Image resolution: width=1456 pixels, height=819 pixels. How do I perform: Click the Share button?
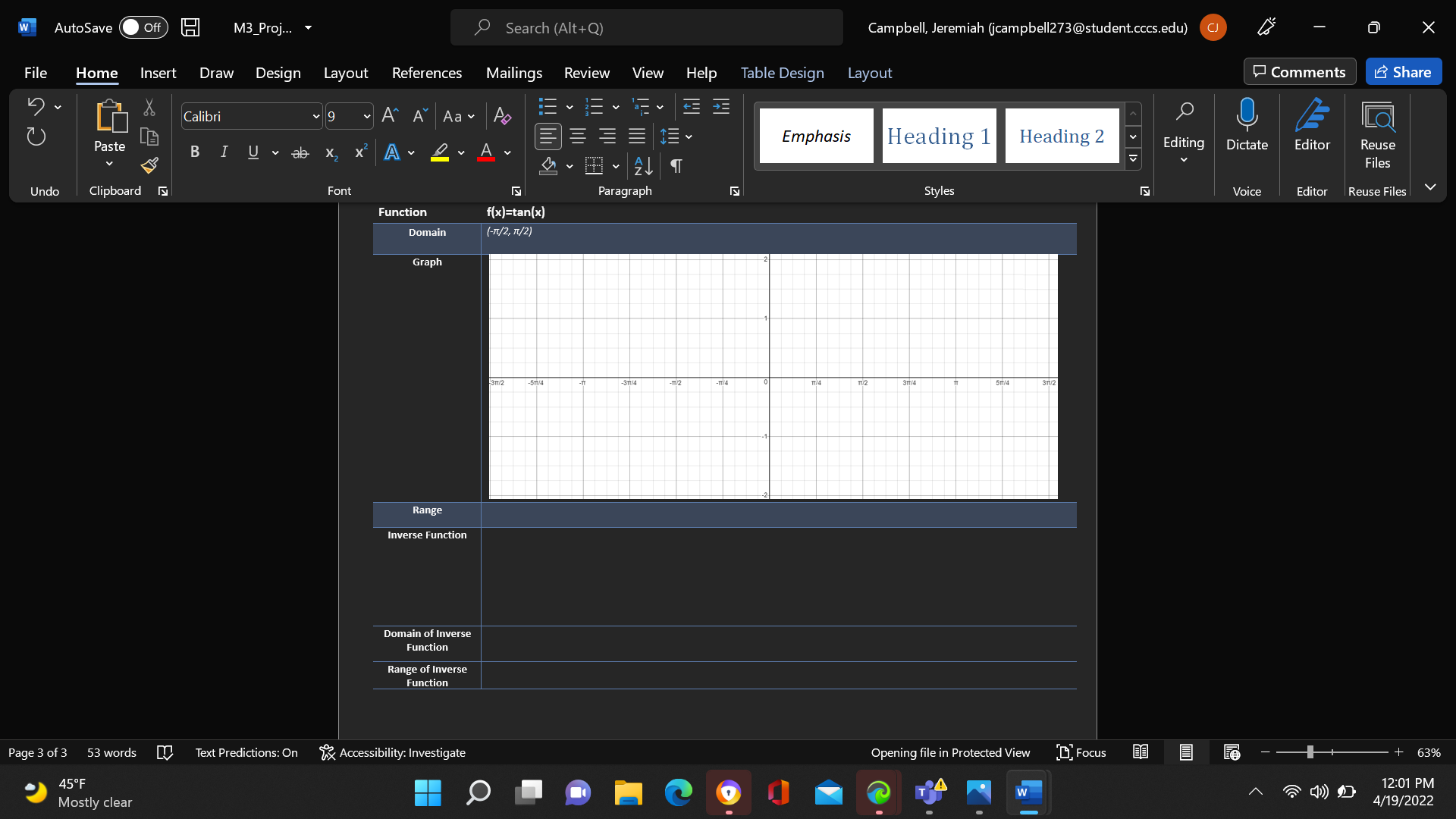tap(1403, 72)
